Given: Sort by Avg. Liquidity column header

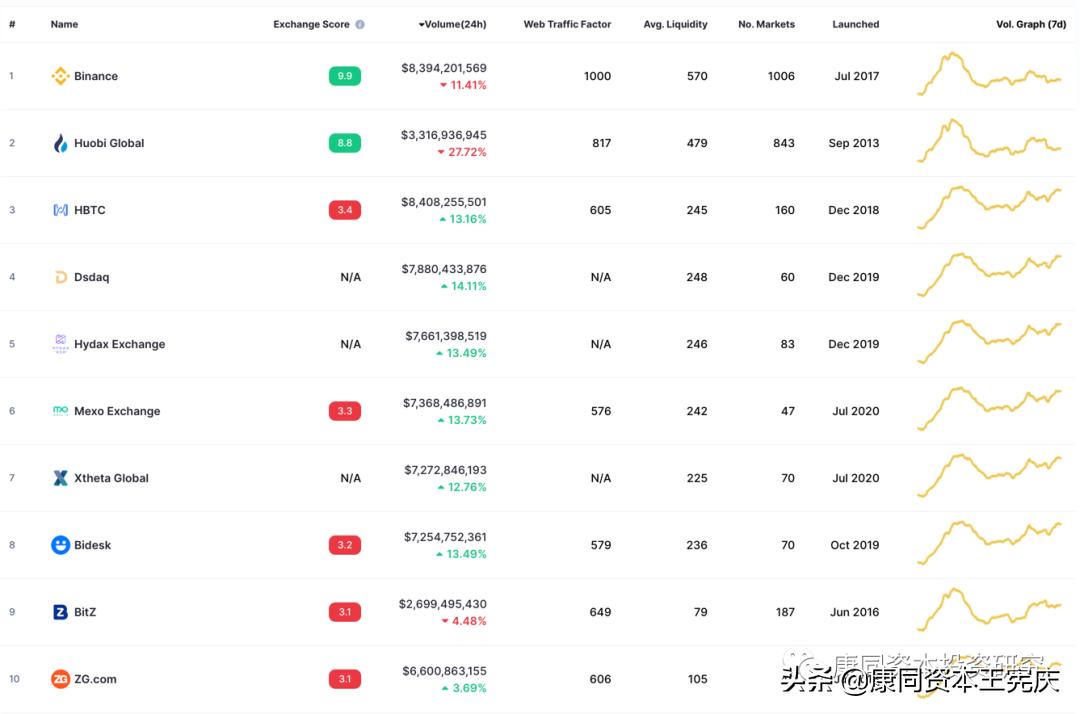Looking at the screenshot, I should (x=675, y=24).
